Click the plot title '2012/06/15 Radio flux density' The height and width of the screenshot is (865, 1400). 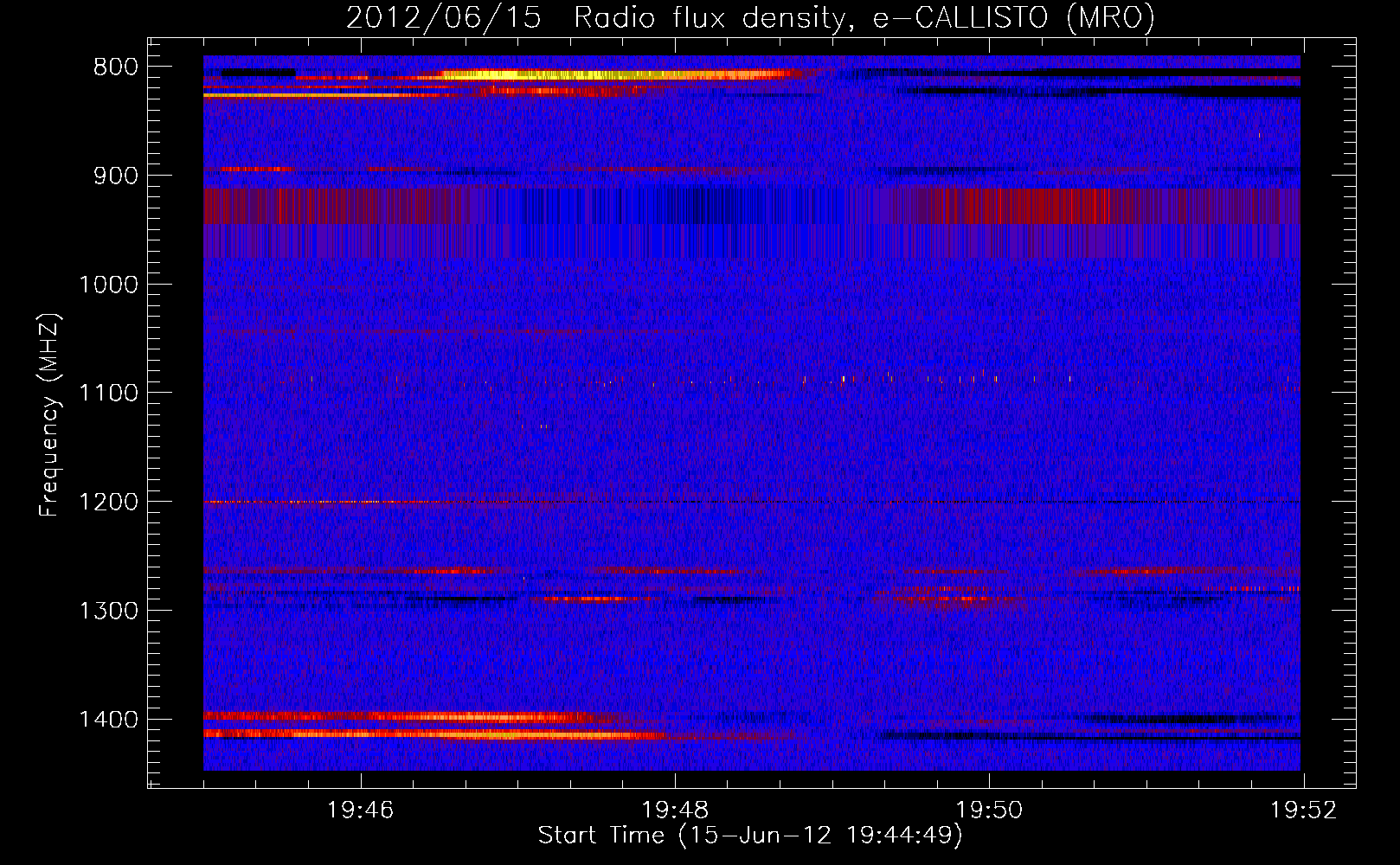[x=750, y=17]
